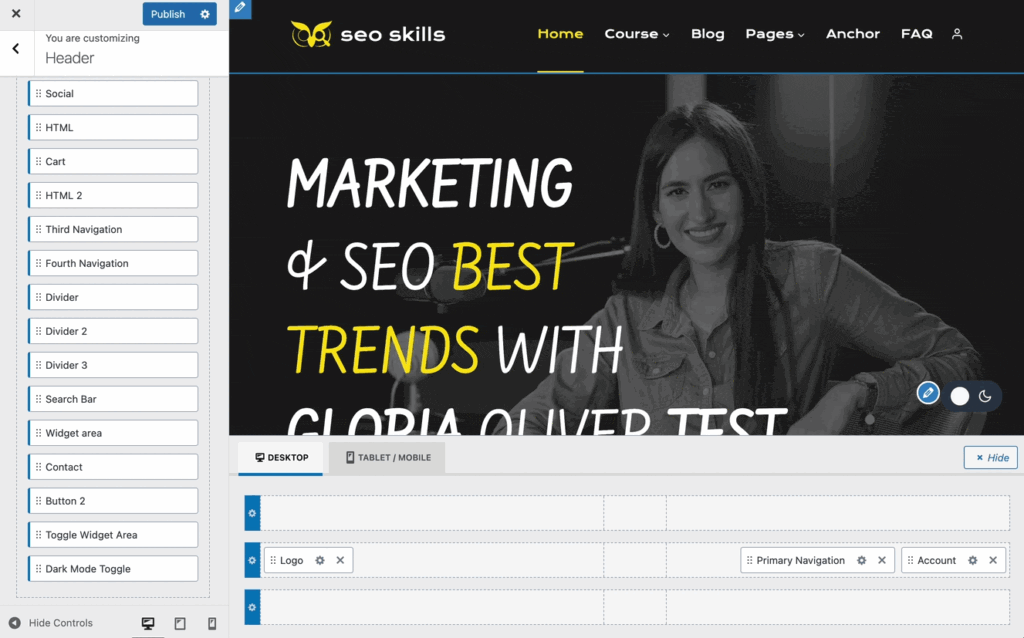The width and height of the screenshot is (1024, 638).
Task: Hide Controls in the customizer footer
Action: click(x=51, y=623)
